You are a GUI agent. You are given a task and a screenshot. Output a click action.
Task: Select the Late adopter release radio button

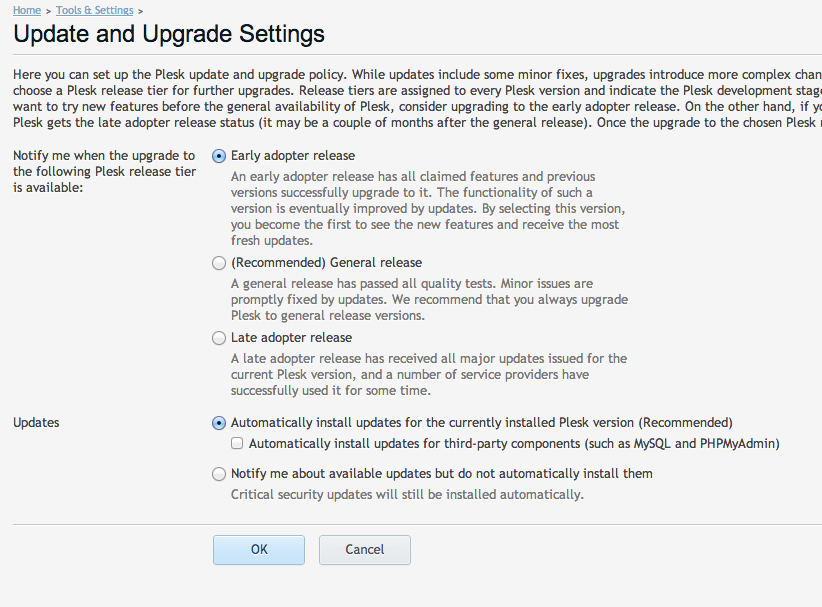pos(219,338)
